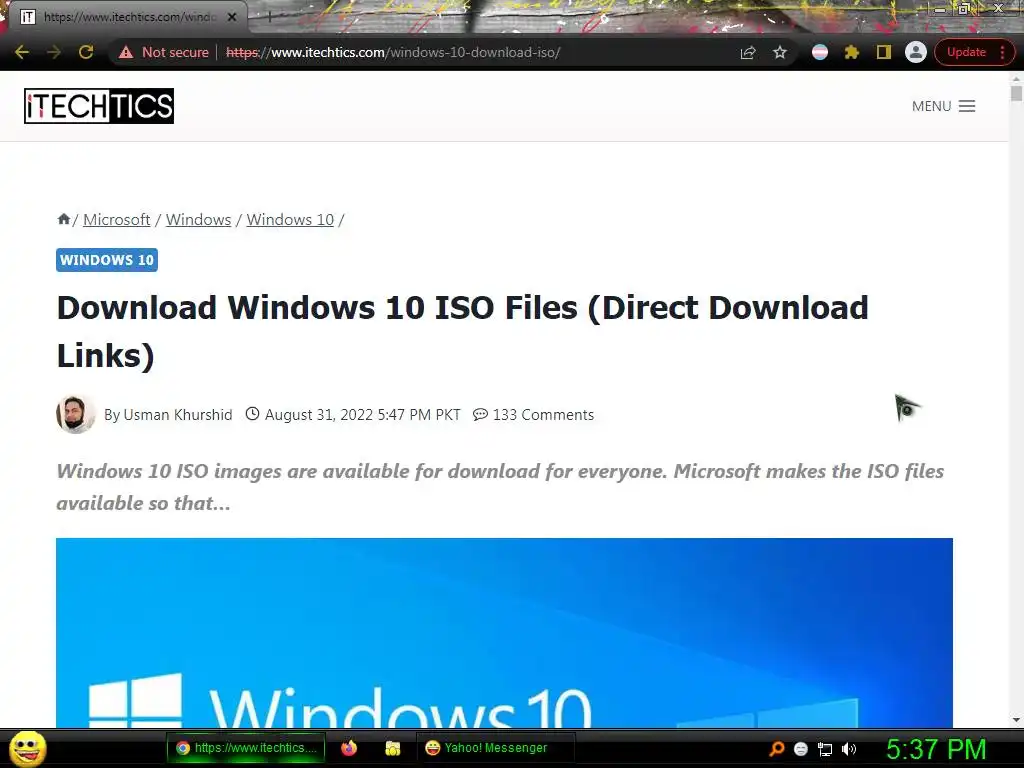Open the MENU hamburger button
Screen dimensions: 1024x768
[944, 106]
